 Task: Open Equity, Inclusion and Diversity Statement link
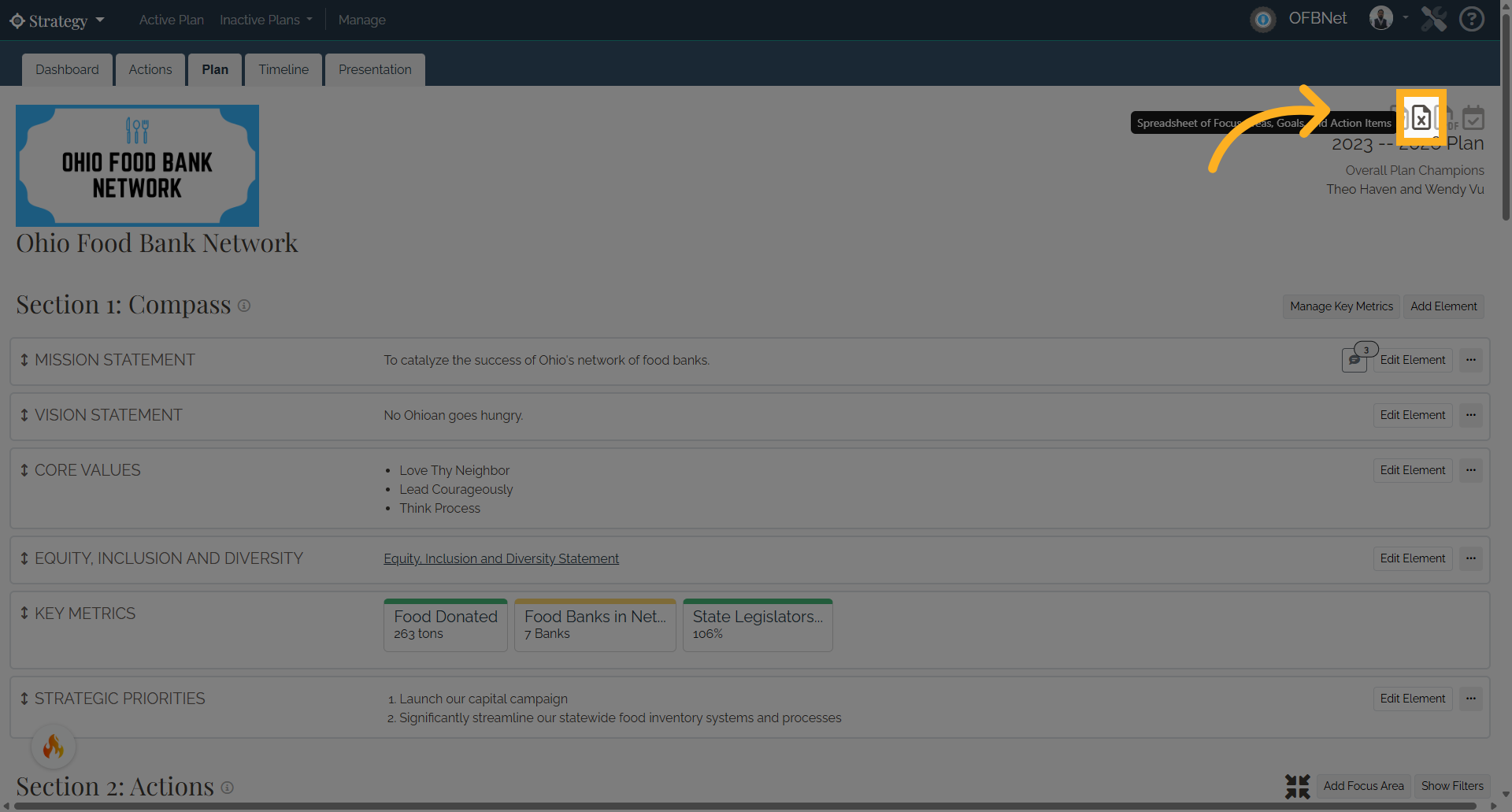[502, 558]
